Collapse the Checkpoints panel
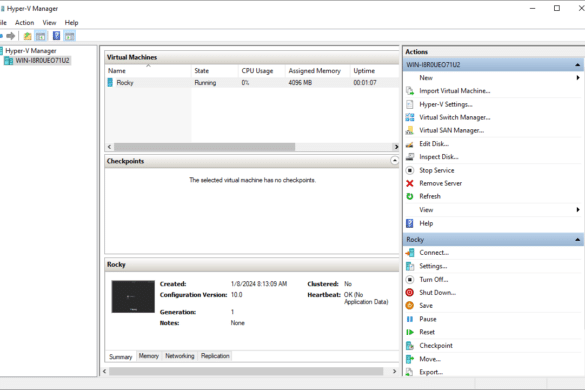The height and width of the screenshot is (390, 585). click(394, 161)
